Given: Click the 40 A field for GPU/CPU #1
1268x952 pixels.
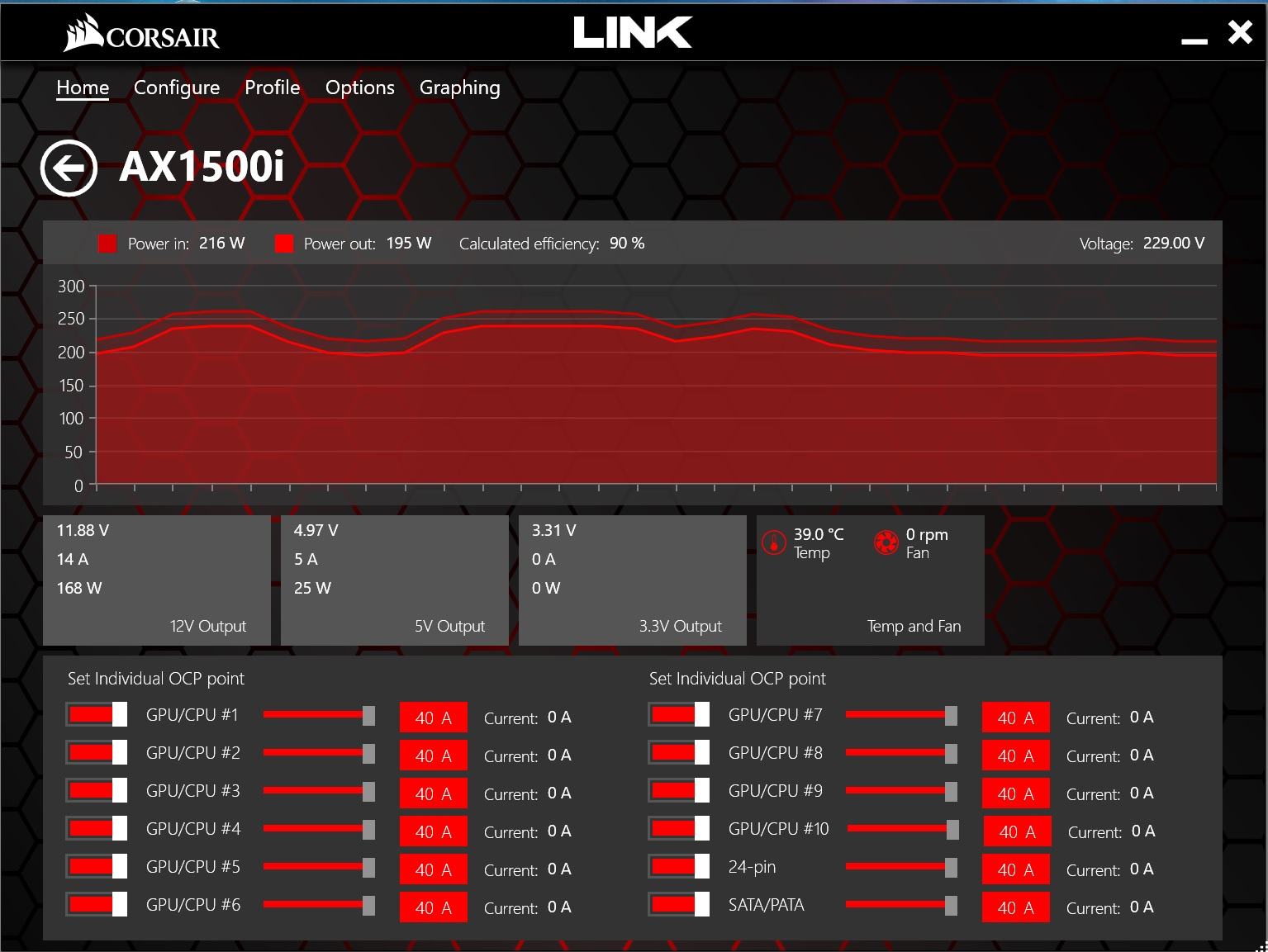Looking at the screenshot, I should point(434,718).
